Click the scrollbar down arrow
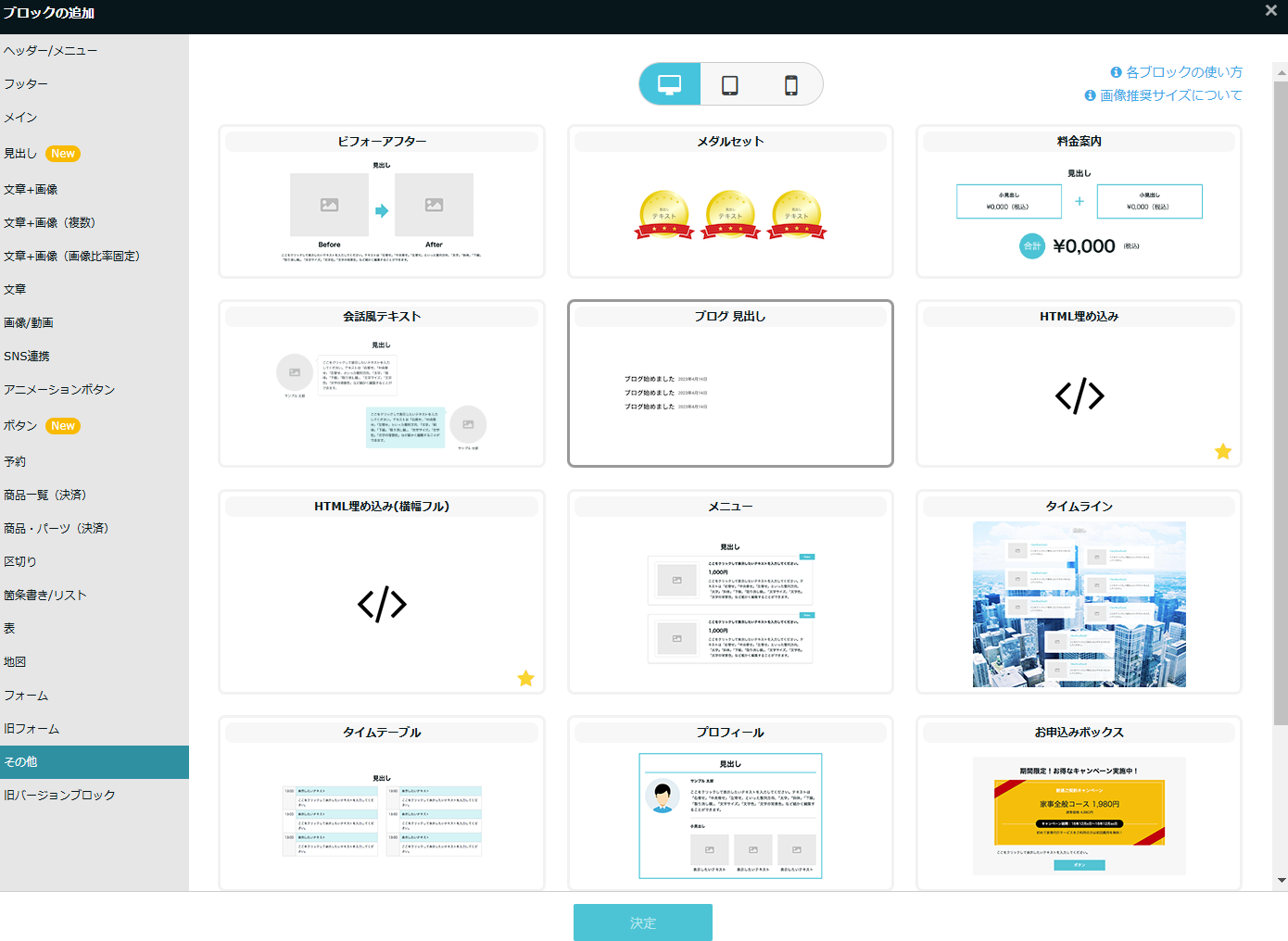This screenshot has height=941, width=1288. point(1282,880)
